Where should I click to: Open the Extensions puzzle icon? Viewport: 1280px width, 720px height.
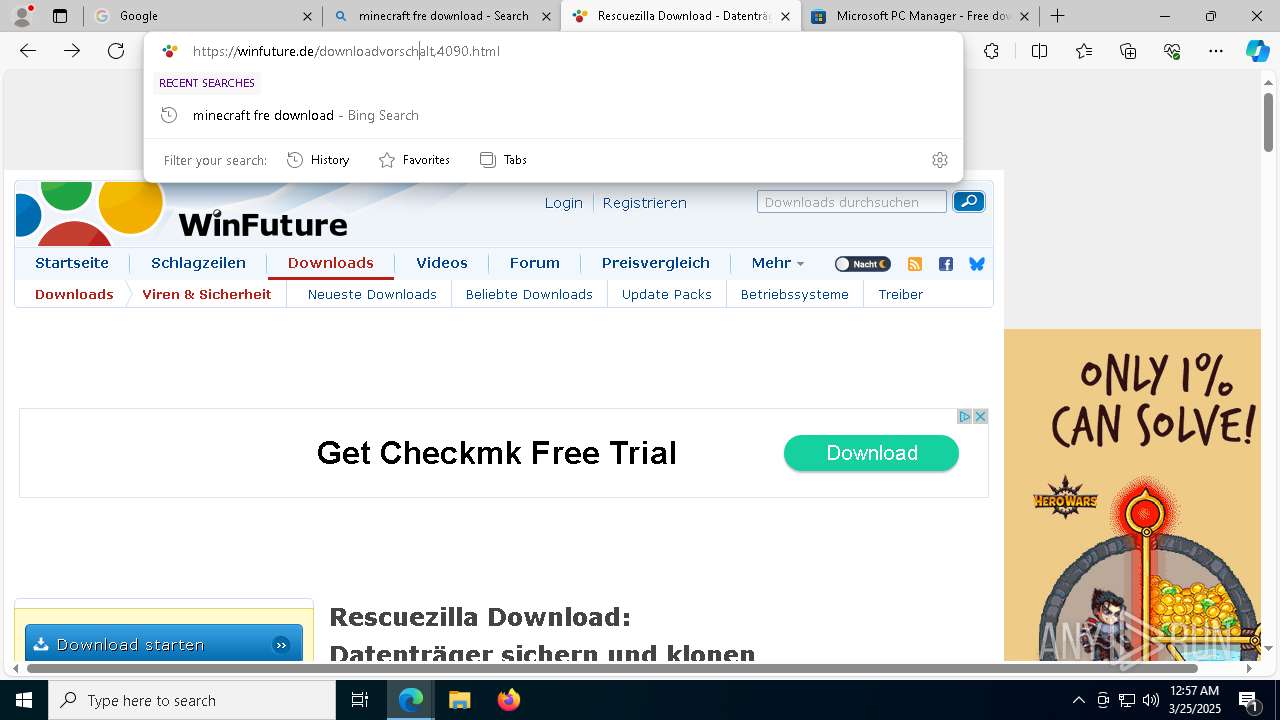[991, 51]
